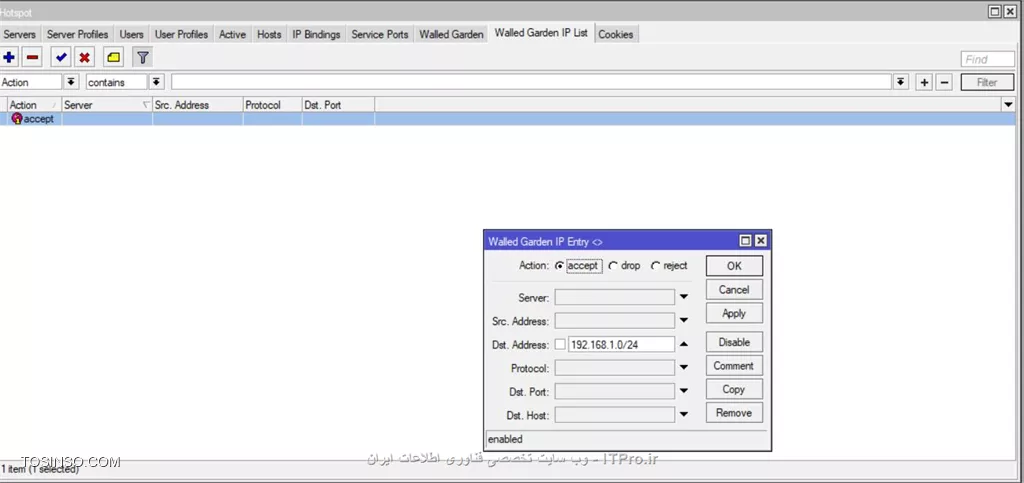Open the contains operator dropdown
Viewport: 1024px width, 483px height.
click(156, 82)
